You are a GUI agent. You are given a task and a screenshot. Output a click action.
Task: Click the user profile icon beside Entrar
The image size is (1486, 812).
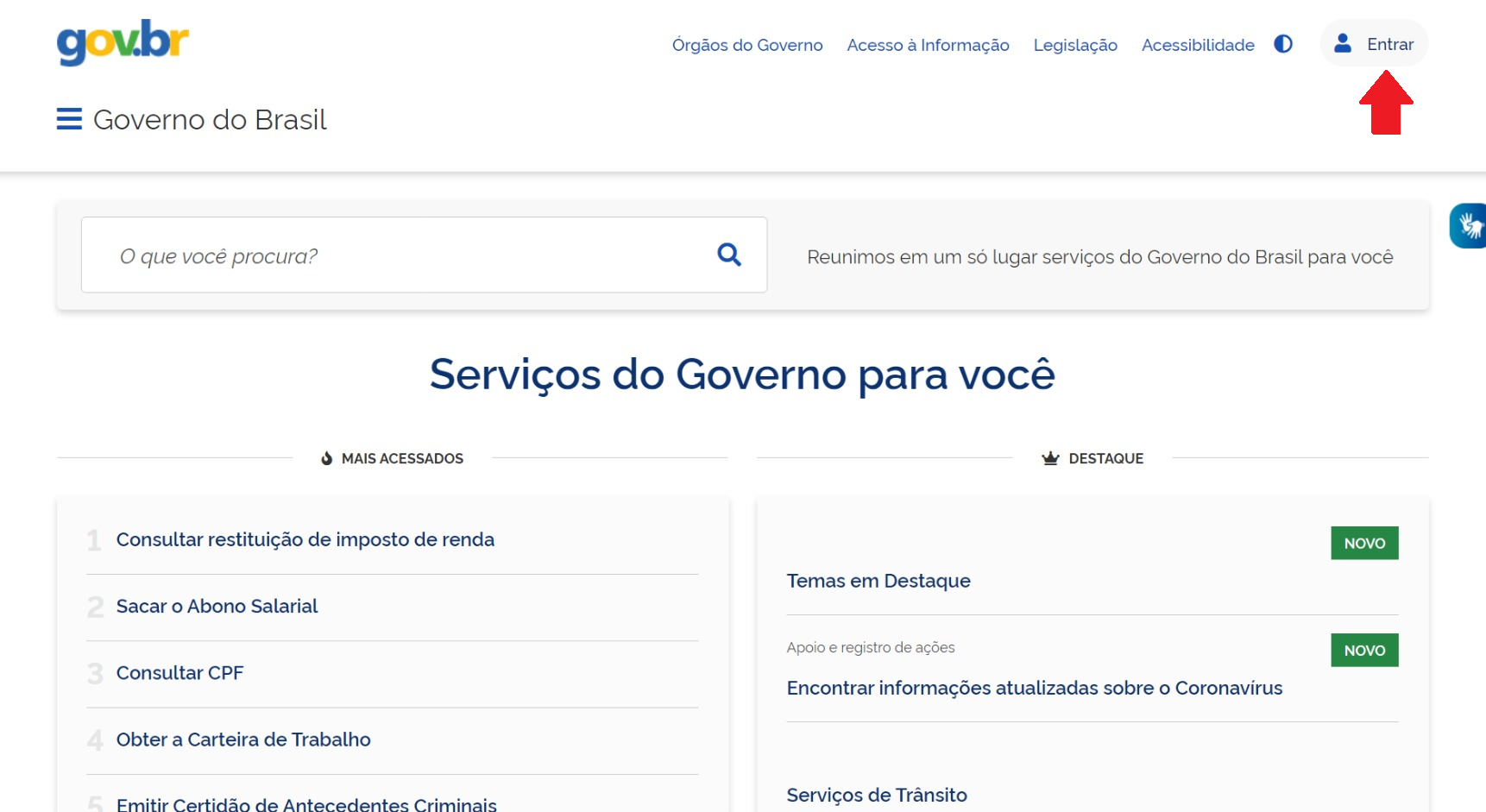click(x=1343, y=43)
